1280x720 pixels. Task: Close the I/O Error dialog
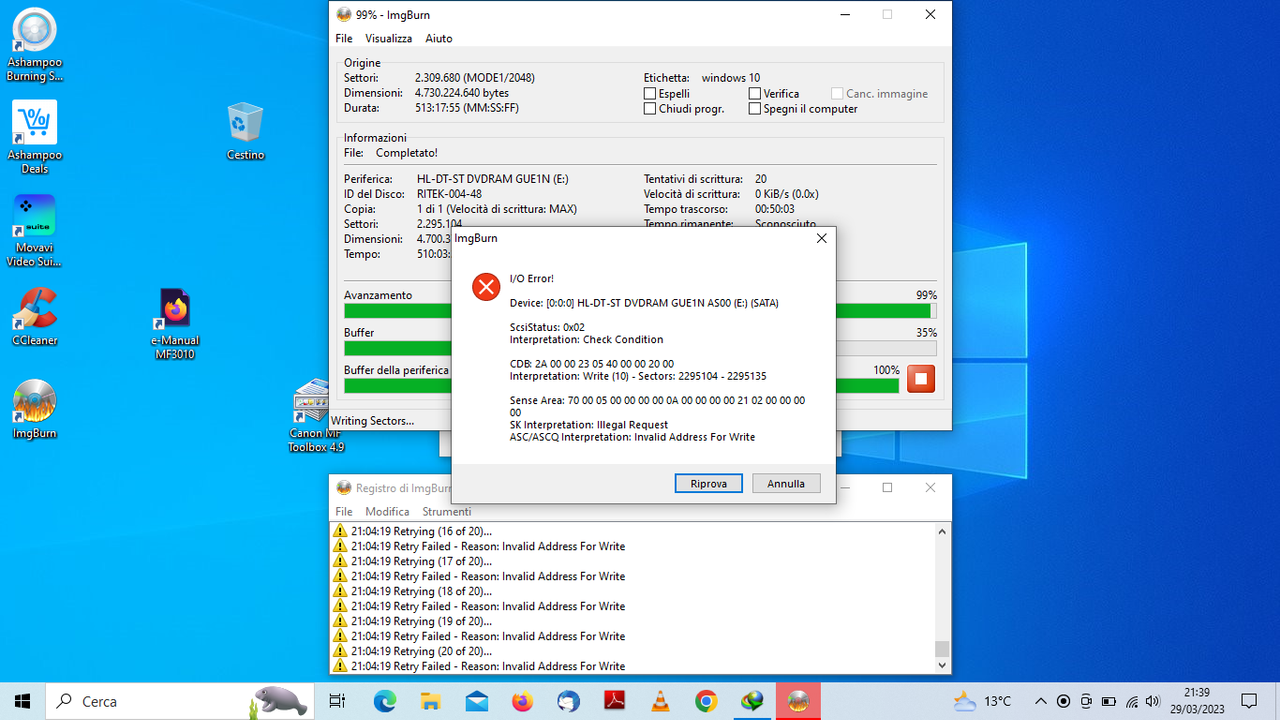coord(821,238)
